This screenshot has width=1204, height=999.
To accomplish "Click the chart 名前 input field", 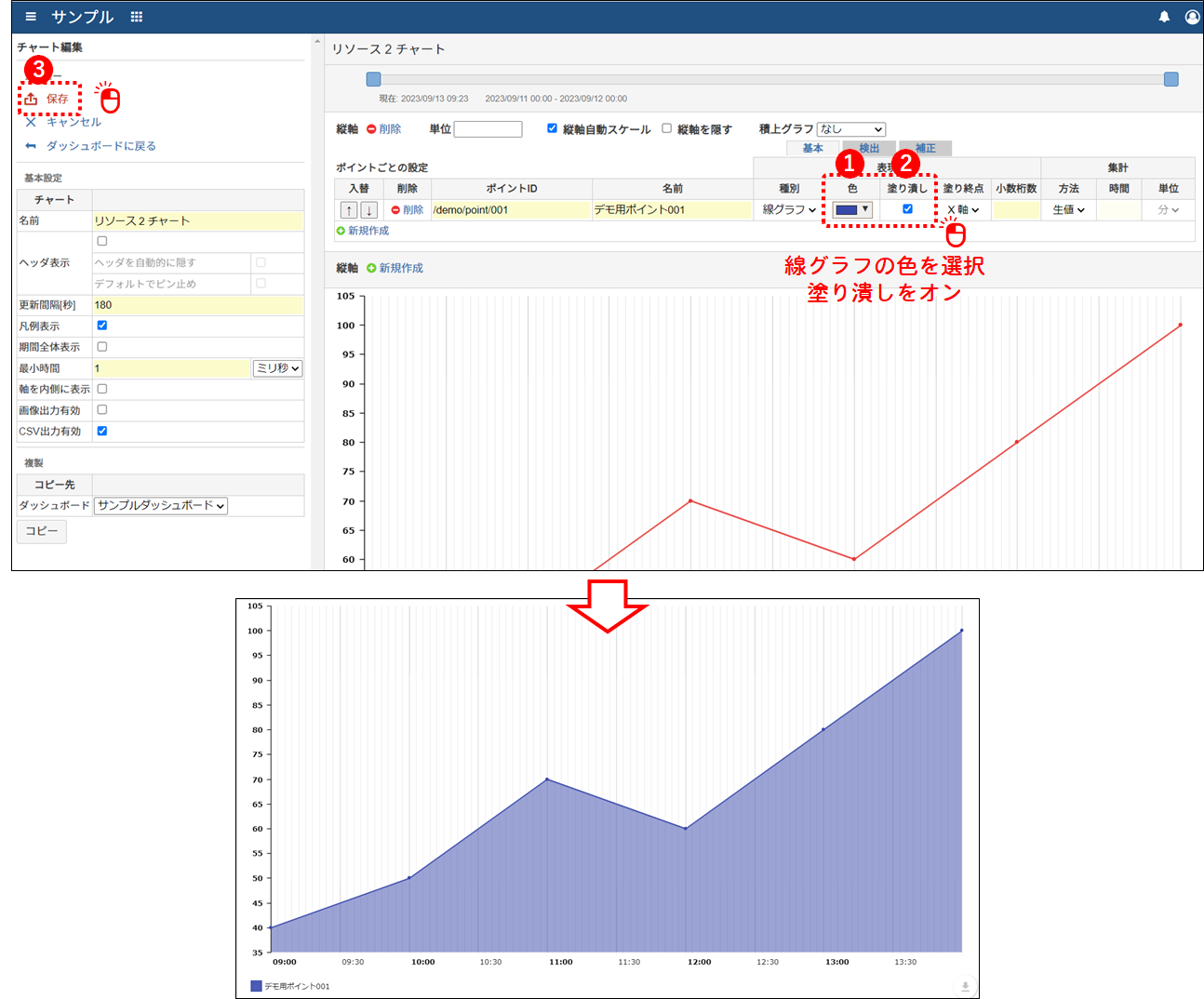I will click(x=198, y=221).
